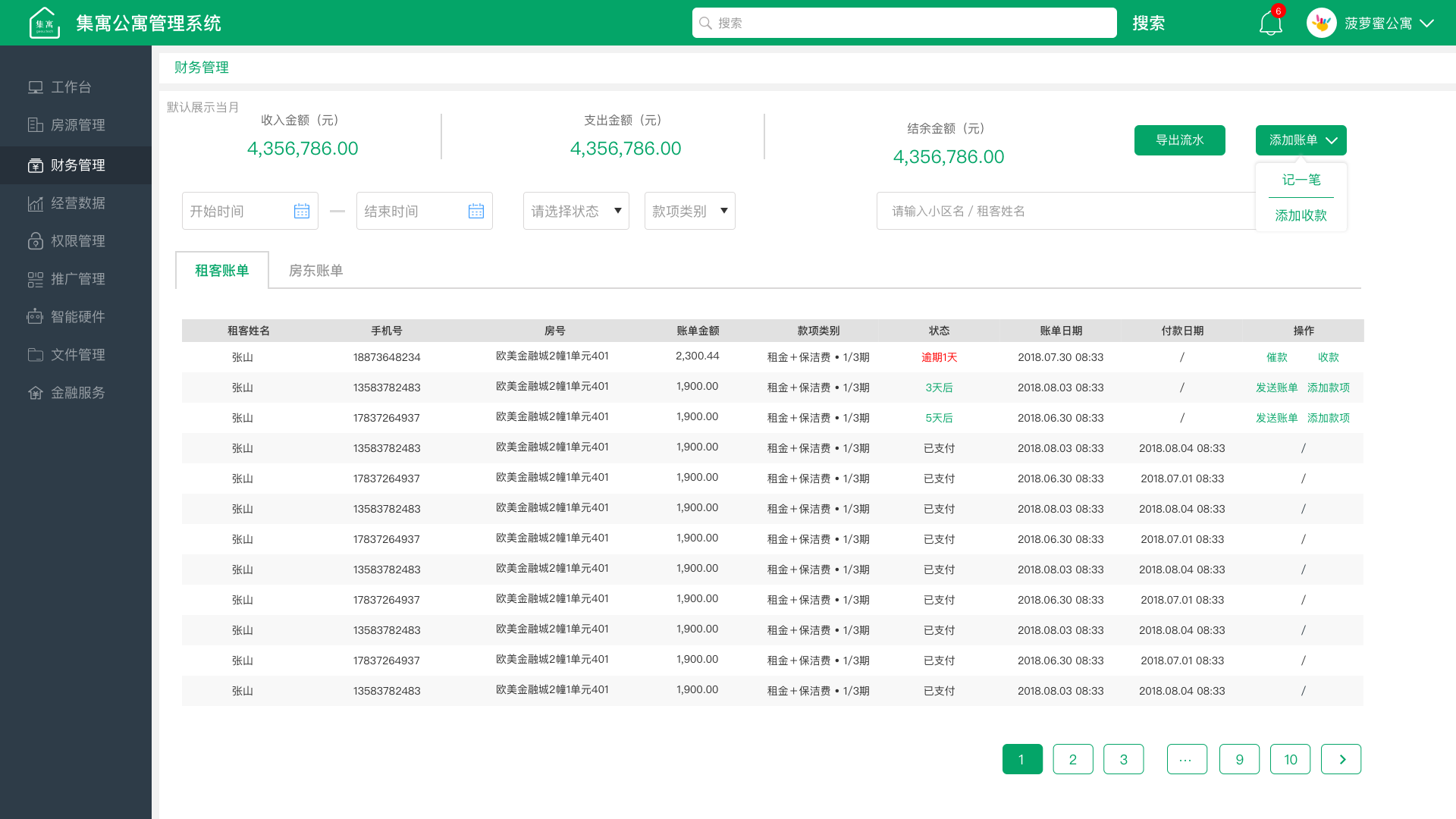Click the 账单金额 column header

point(698,331)
